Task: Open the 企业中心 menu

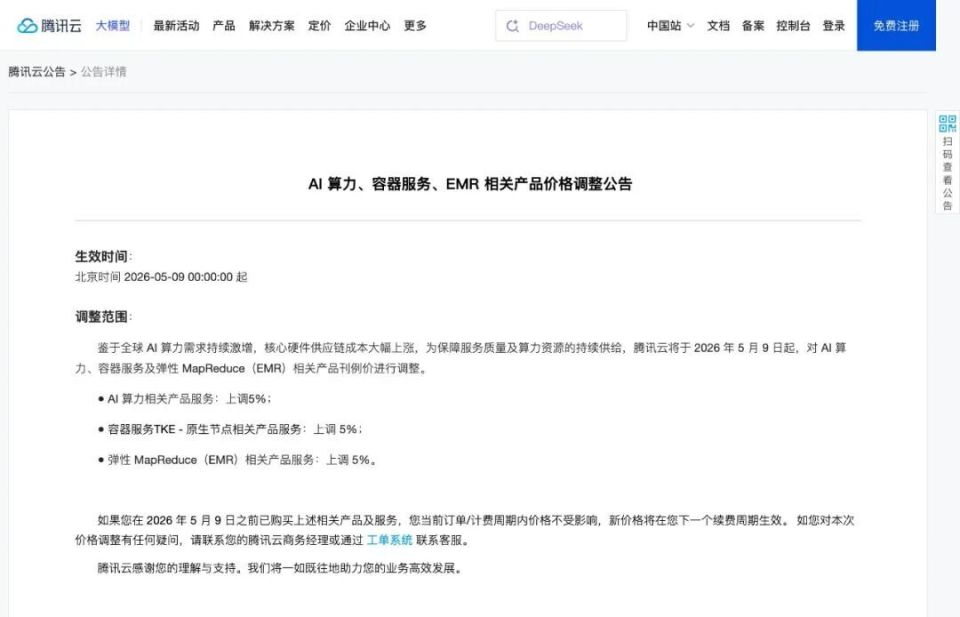Action: (x=368, y=26)
